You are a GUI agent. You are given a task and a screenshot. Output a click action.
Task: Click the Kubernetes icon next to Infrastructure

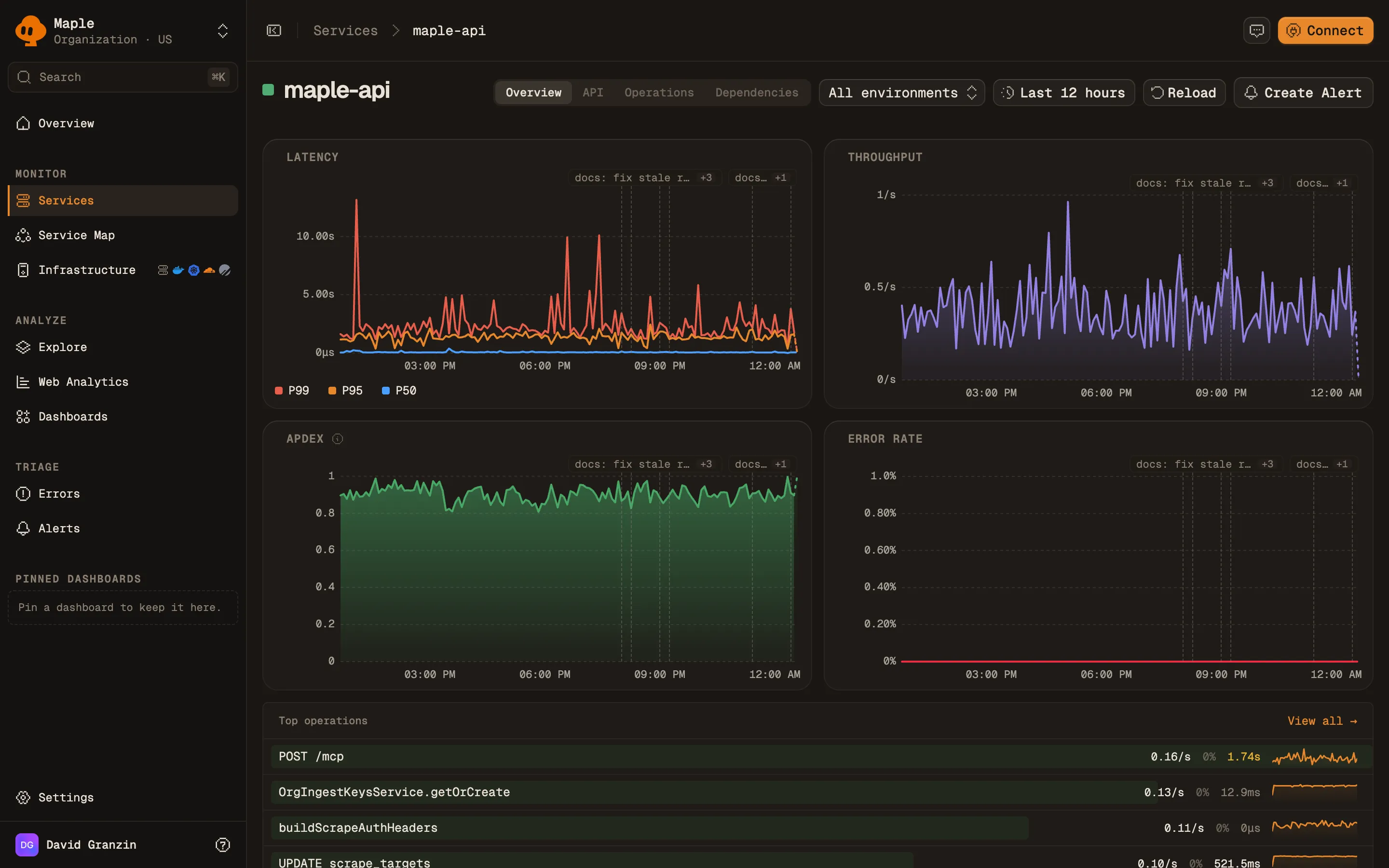194,270
